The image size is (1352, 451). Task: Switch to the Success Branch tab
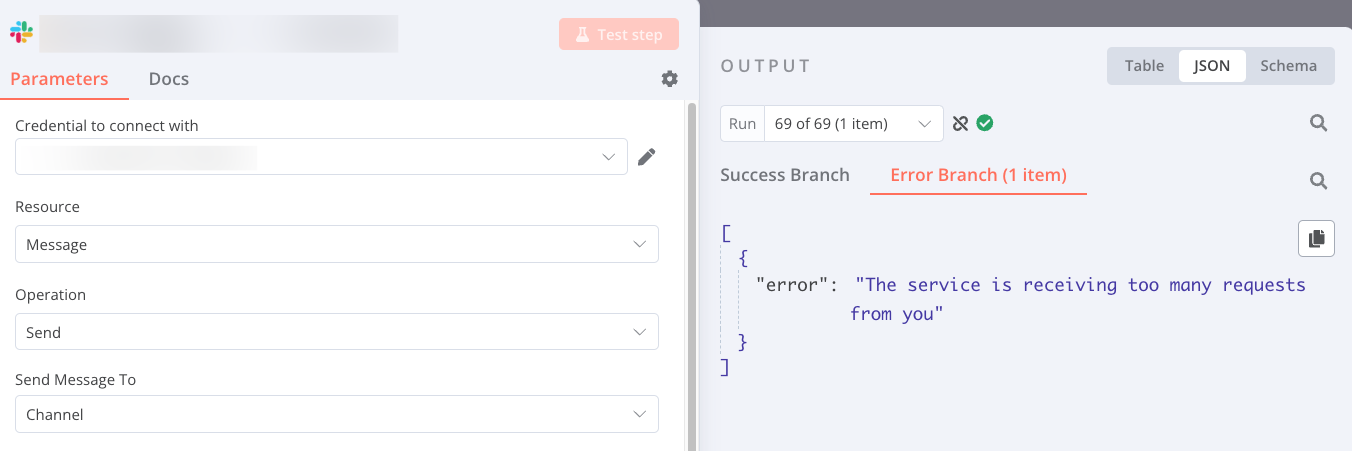point(785,175)
